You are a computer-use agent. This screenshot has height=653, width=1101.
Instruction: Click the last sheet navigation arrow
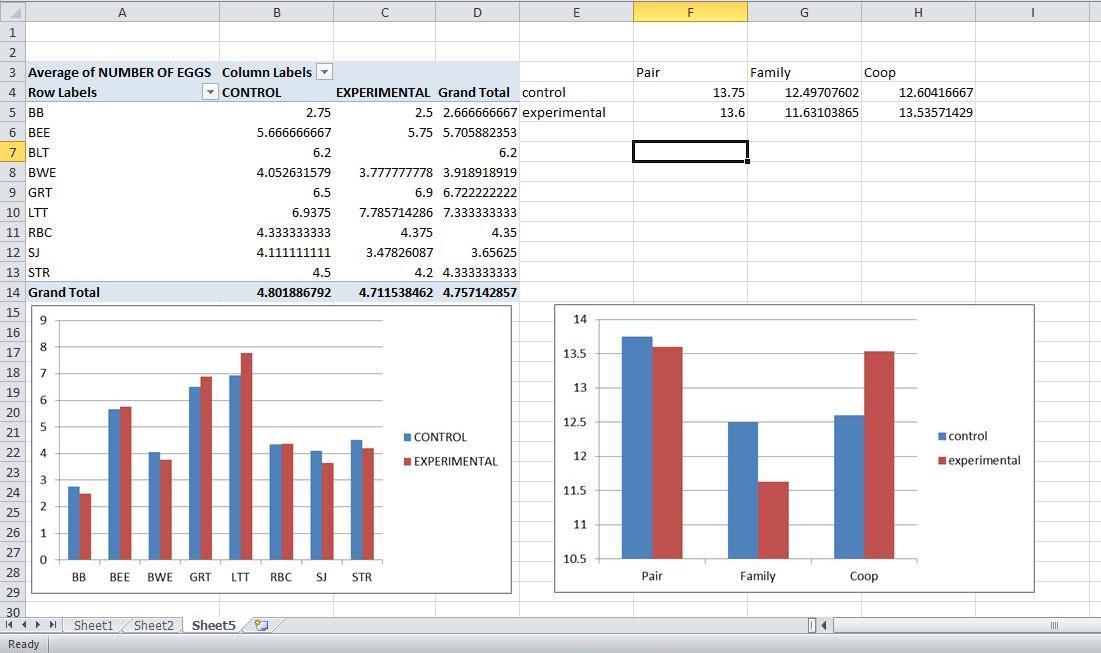[53, 625]
